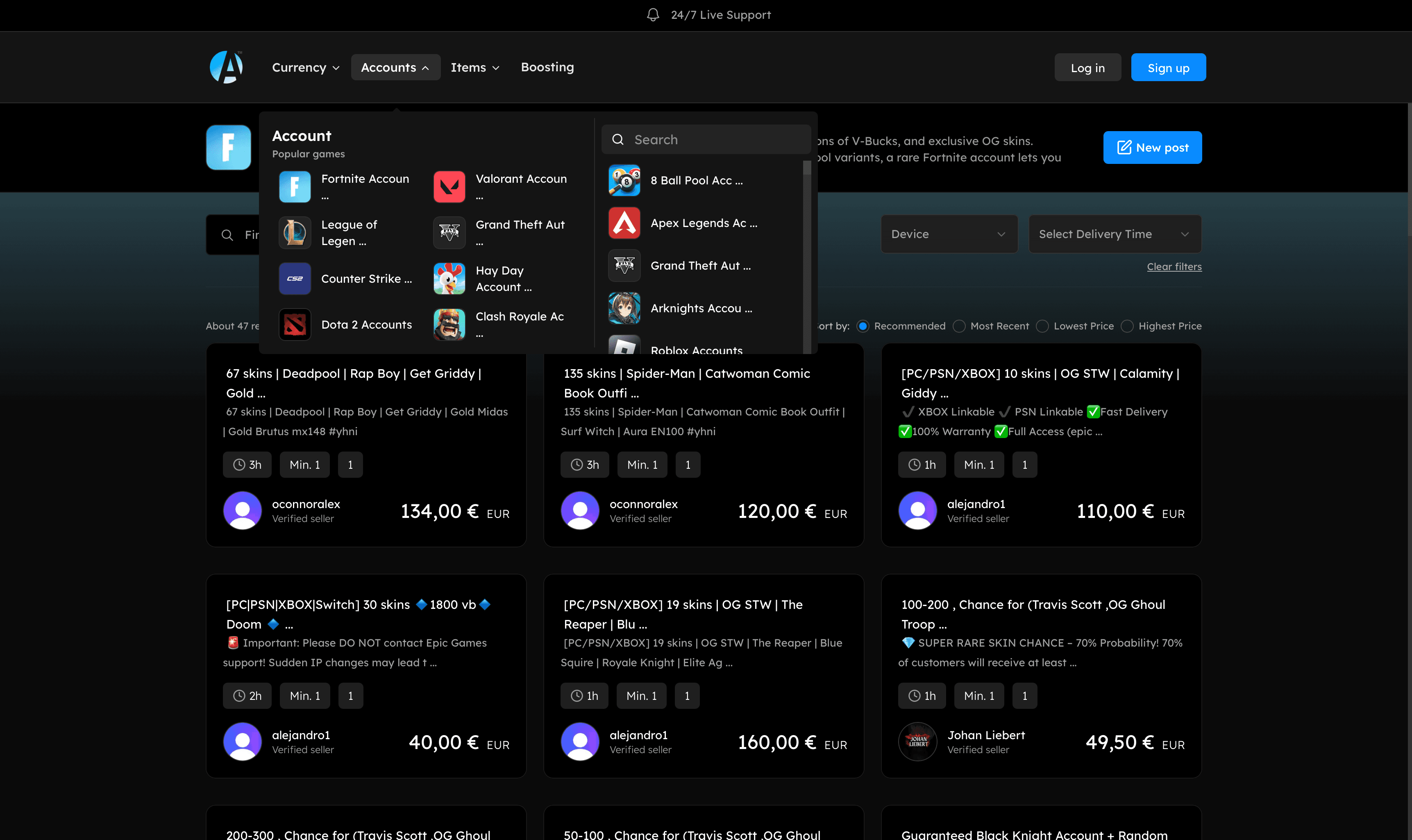The image size is (1412, 840).
Task: Choose the Highest Price sort radio
Action: pyautogui.click(x=1127, y=326)
